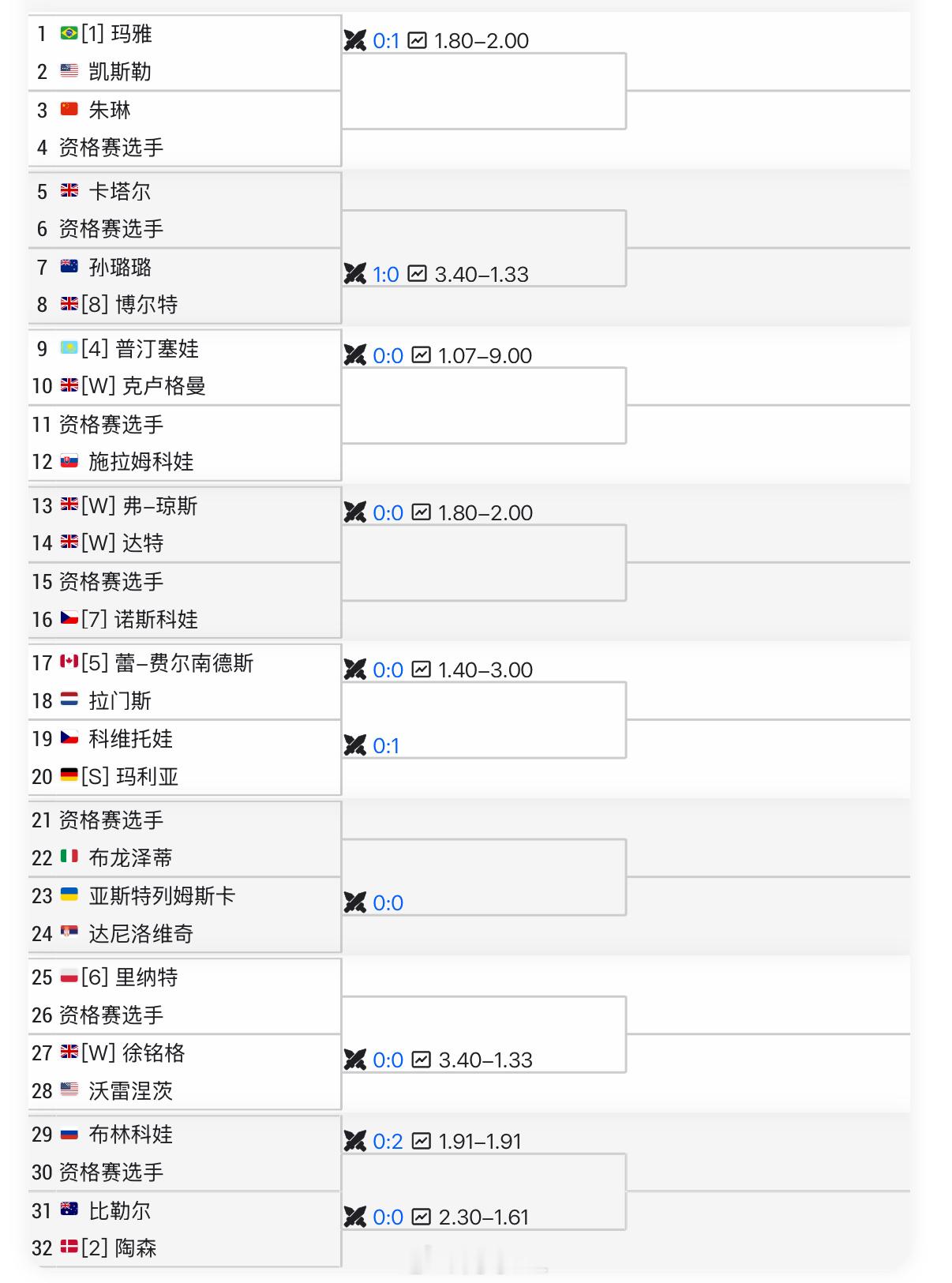Click odds chart icon beside 3.40–1.33 for 徐铭格 match
Image resolution: width=952 pixels, height=1283 pixels.
(x=422, y=1060)
